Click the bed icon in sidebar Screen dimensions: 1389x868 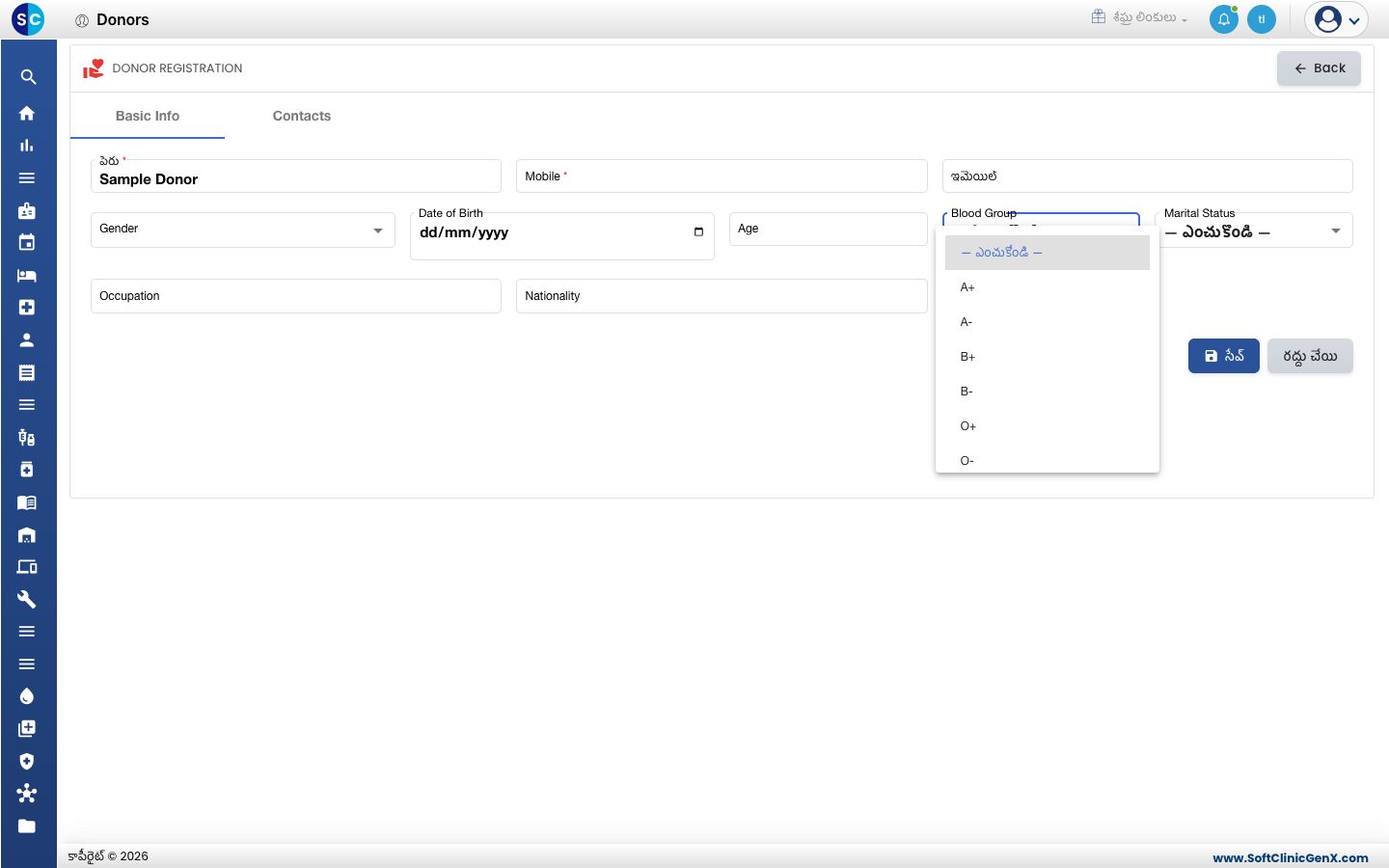pyautogui.click(x=27, y=276)
